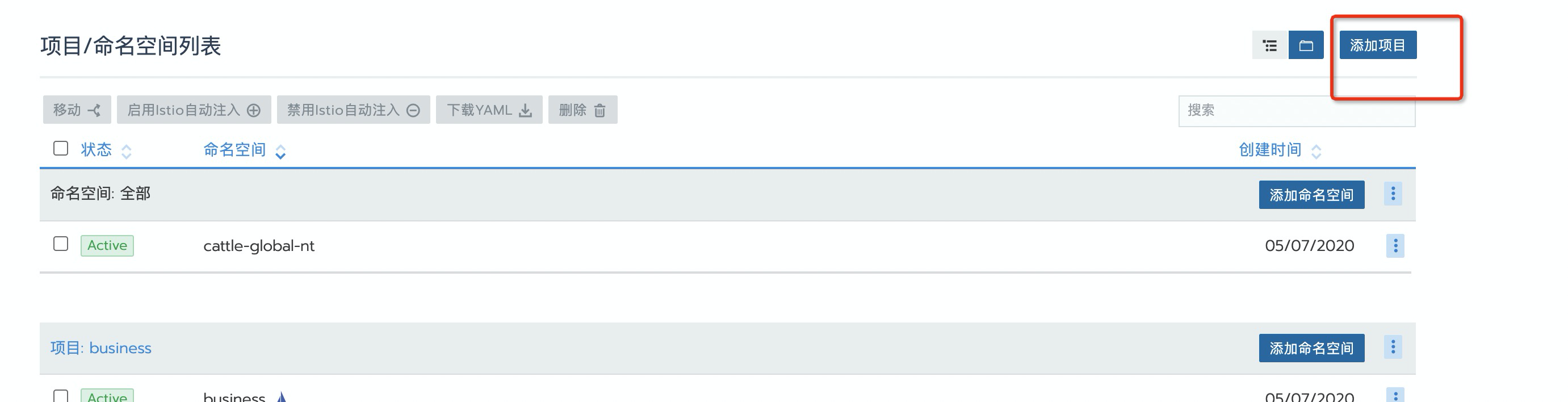Sort by 命名空间 column
The height and width of the screenshot is (402, 1568).
(235, 150)
